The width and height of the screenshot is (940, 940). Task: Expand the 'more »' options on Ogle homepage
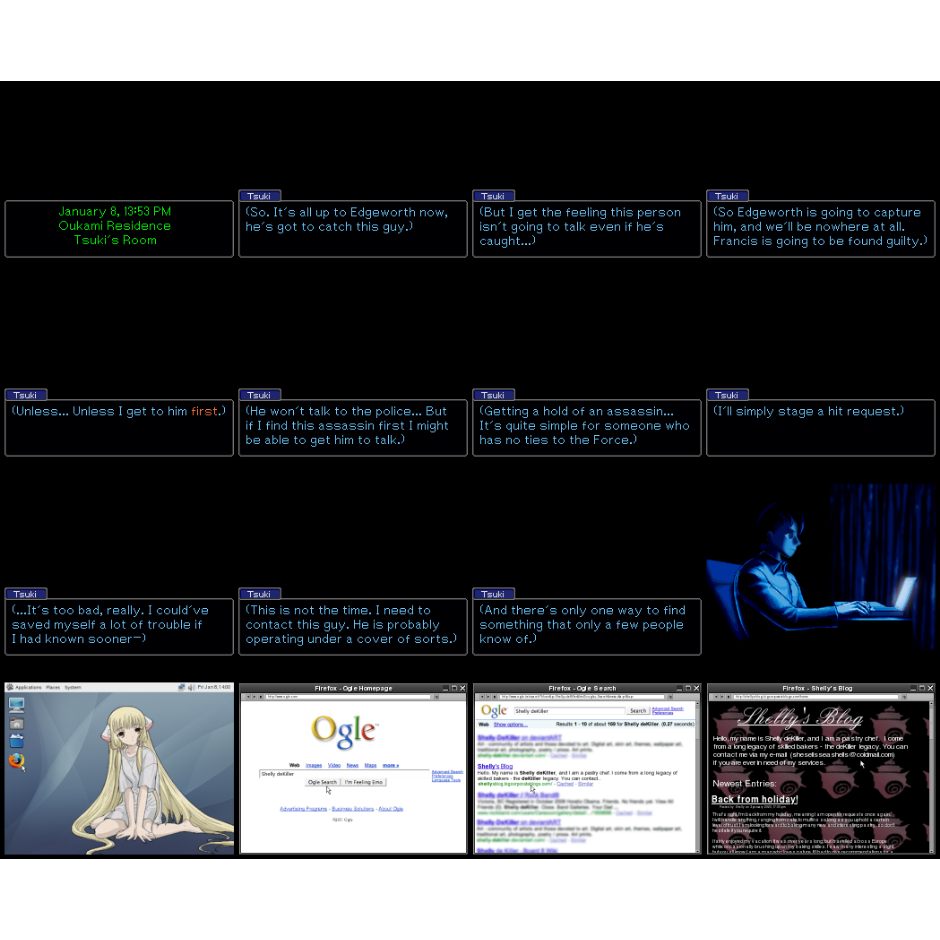click(x=391, y=764)
